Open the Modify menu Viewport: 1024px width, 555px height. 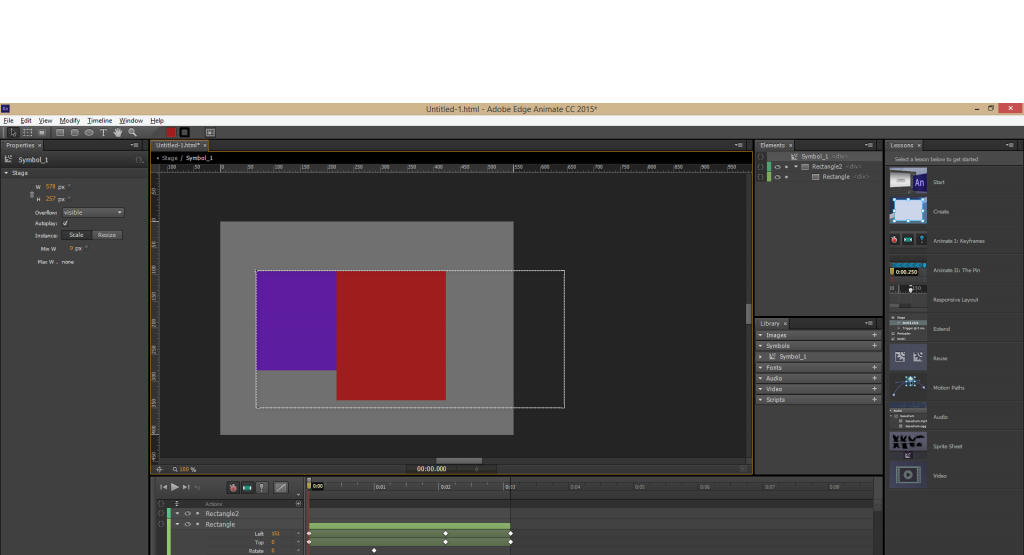click(69, 120)
